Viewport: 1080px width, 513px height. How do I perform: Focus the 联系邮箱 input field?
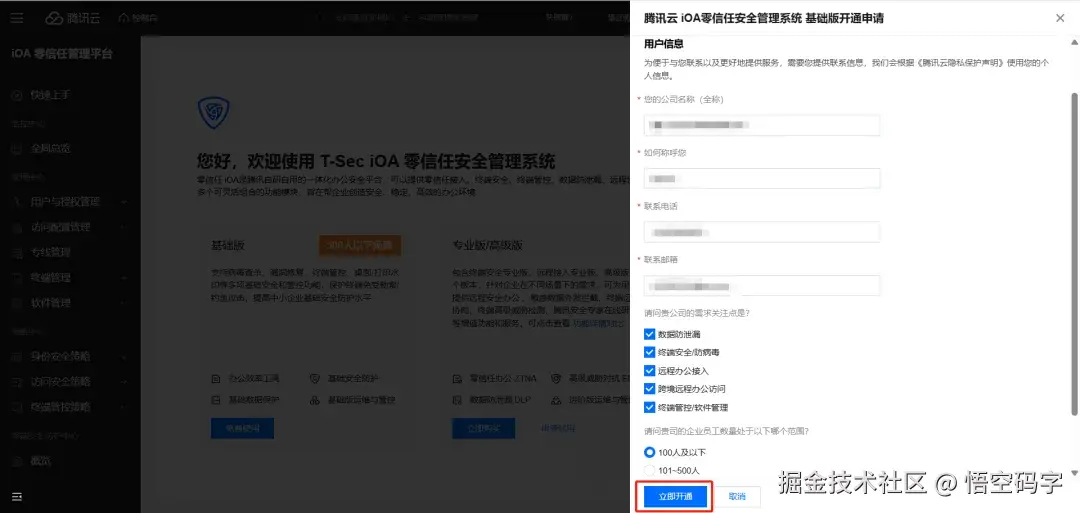pos(762,286)
